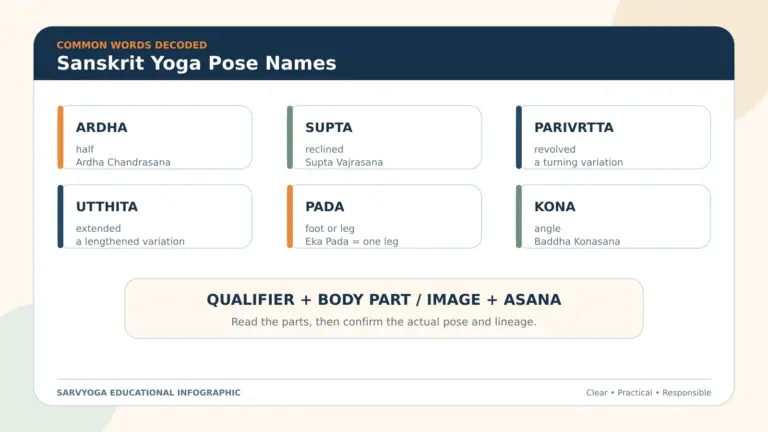Select the UTTHITA card
Image resolution: width=768 pixels, height=432 pixels.
tap(155, 216)
